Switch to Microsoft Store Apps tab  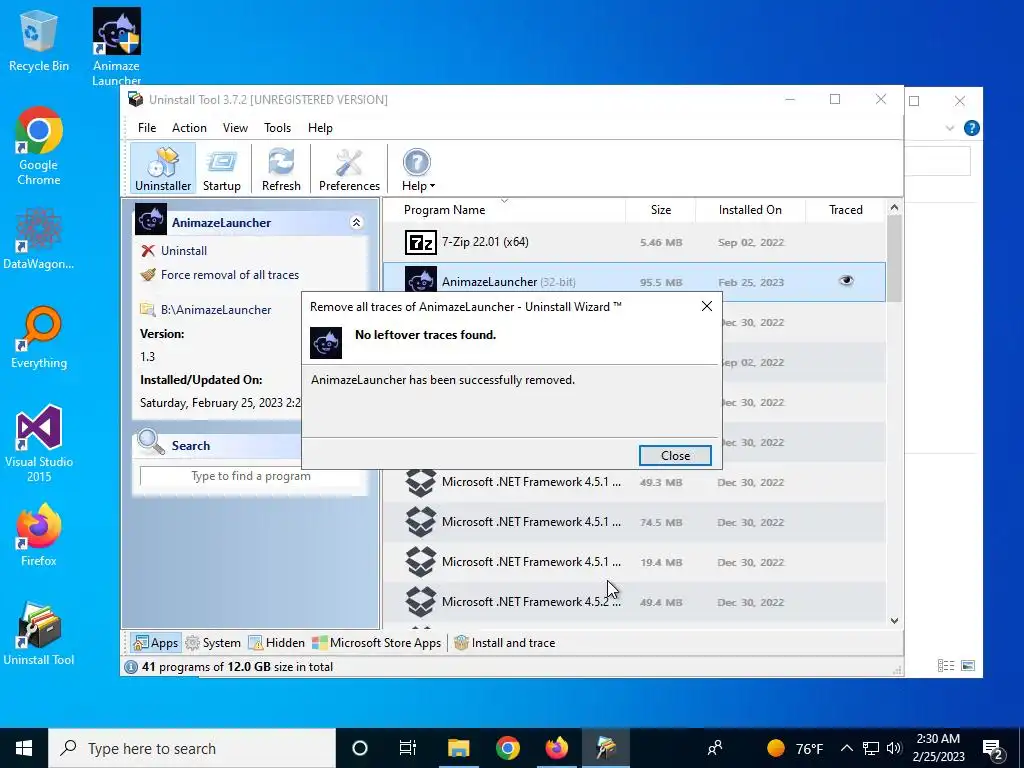pyautogui.click(x=377, y=643)
